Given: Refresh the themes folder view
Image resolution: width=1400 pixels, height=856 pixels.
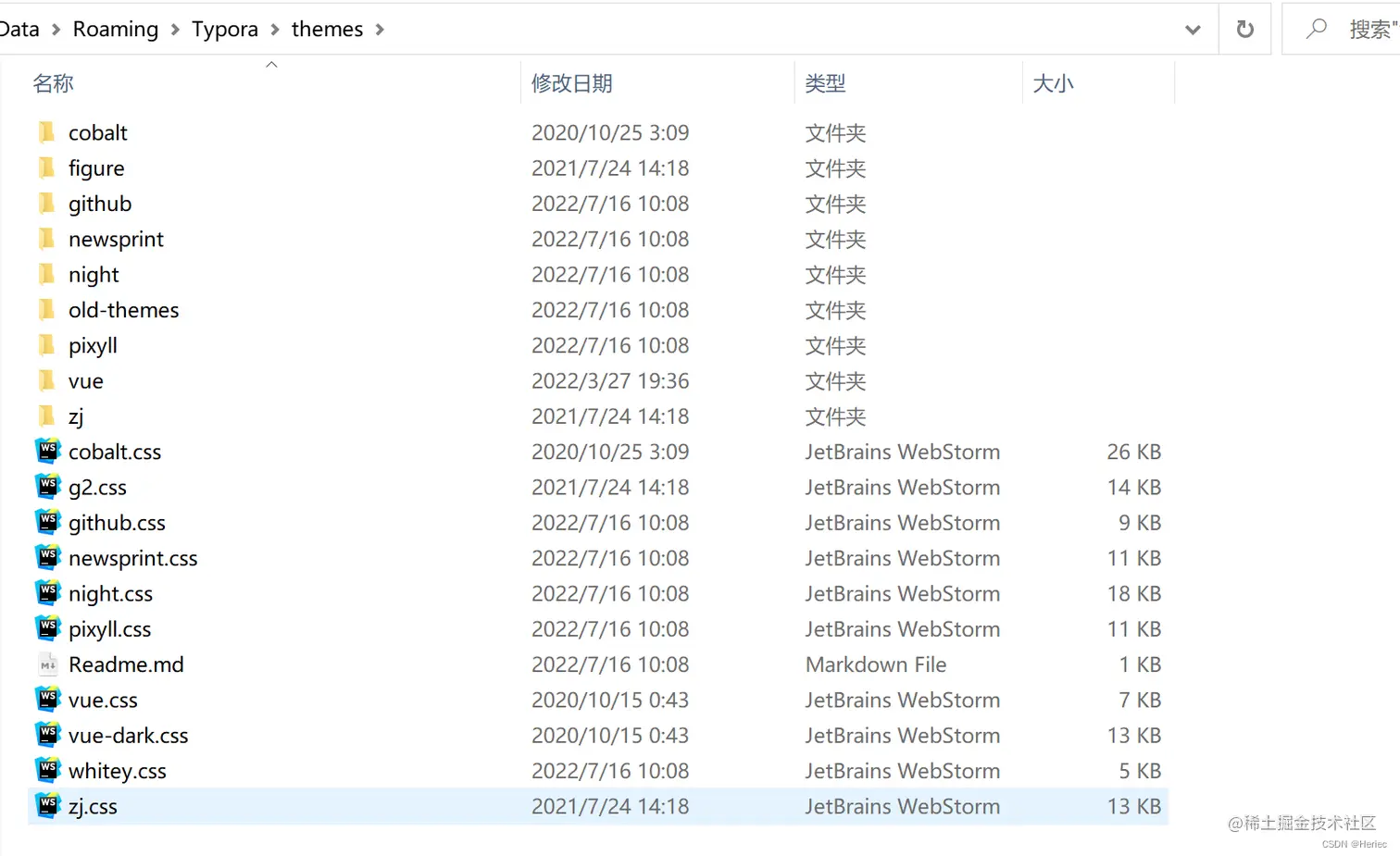Looking at the screenshot, I should click(1245, 30).
